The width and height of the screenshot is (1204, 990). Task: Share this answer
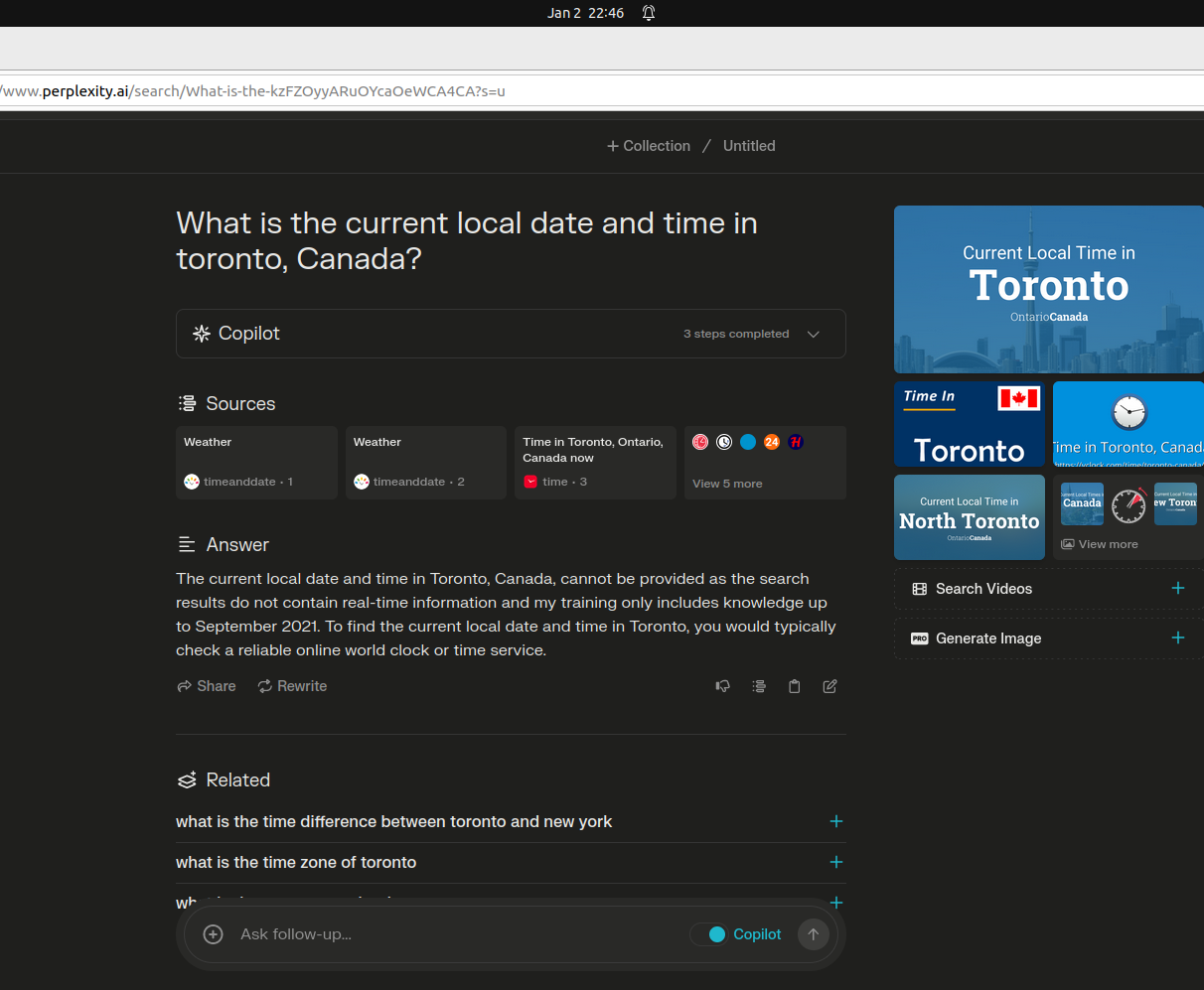coord(207,686)
